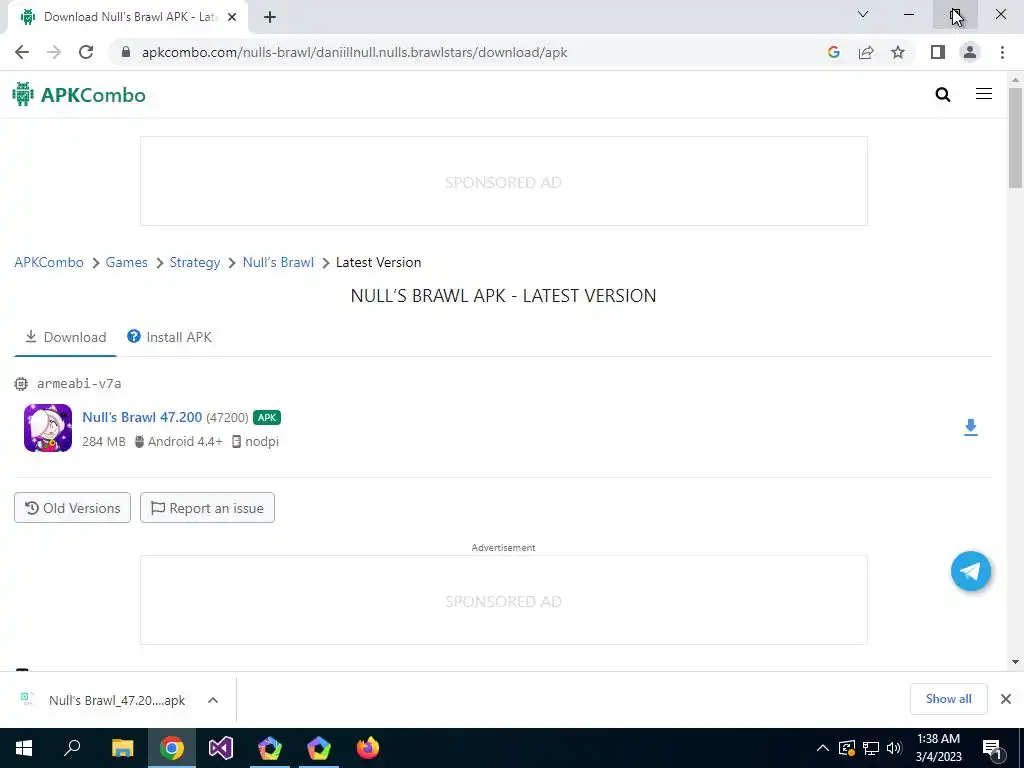Screen dimensions: 1024x768
Task: Open the browser side panel
Action: (938, 52)
